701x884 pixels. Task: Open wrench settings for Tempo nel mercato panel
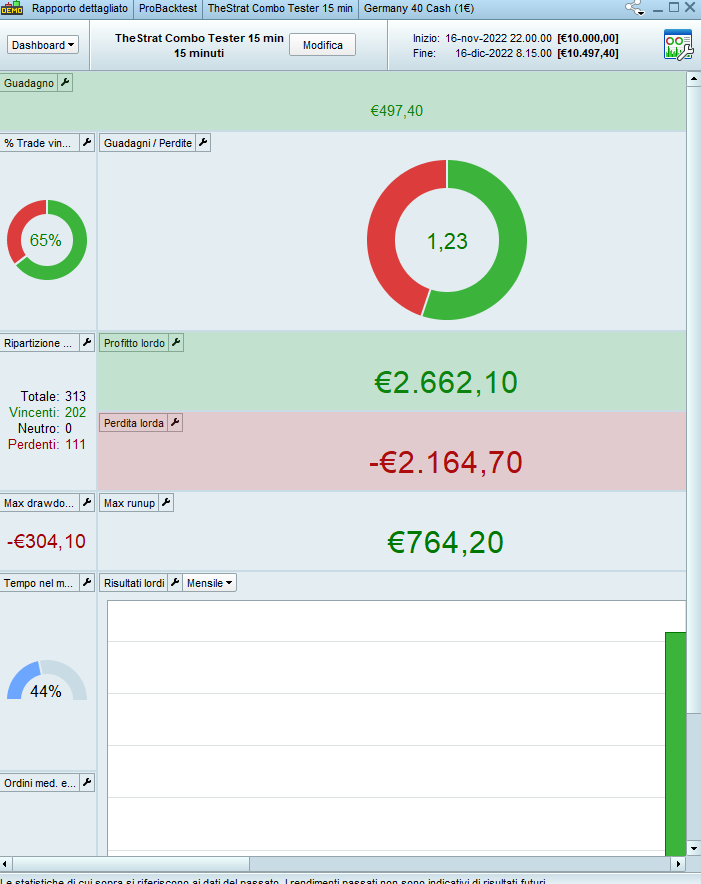87,582
